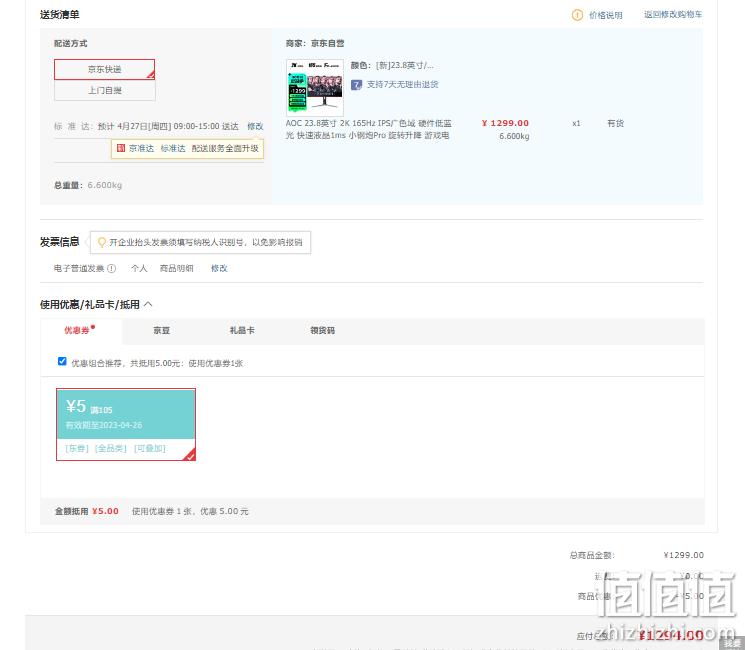This screenshot has width=745, height=650.
Task: Modify the standard delivery time
Action: 255,126
